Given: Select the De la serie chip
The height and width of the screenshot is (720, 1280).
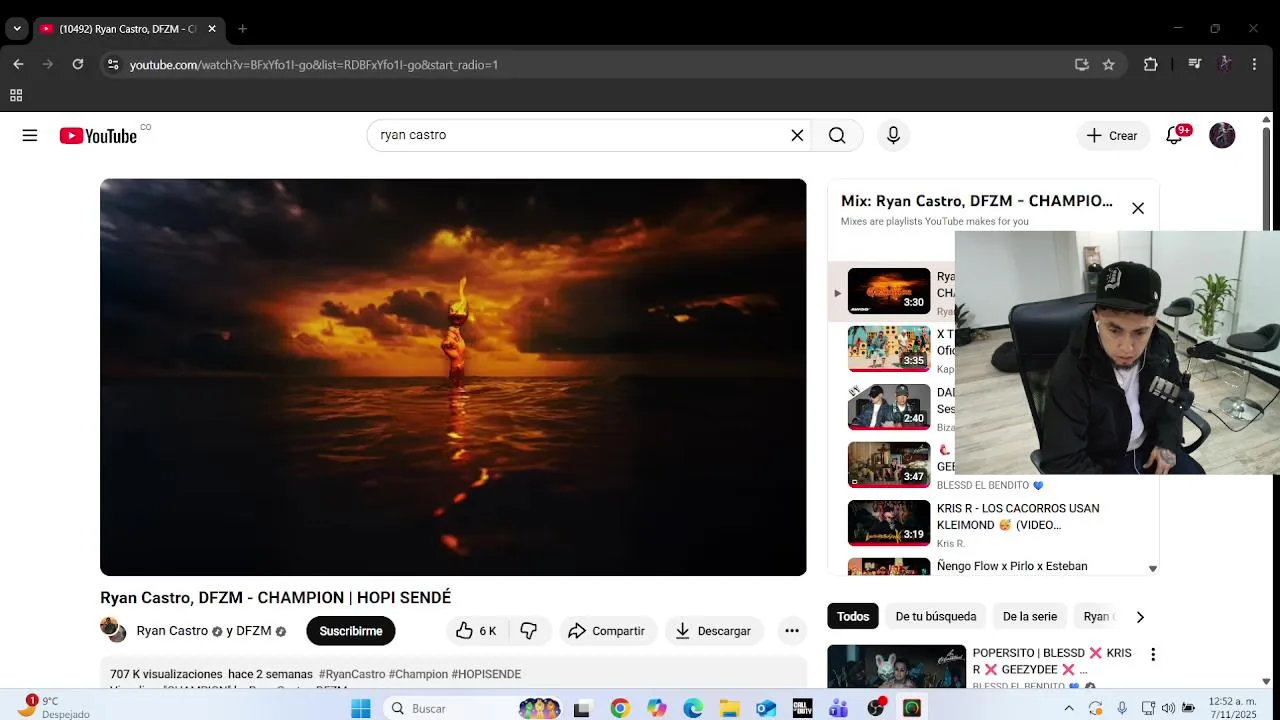Looking at the screenshot, I should click(x=1030, y=616).
